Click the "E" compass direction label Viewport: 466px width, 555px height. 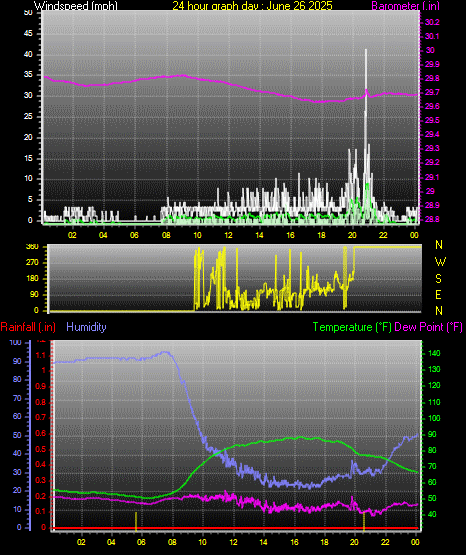point(438,294)
